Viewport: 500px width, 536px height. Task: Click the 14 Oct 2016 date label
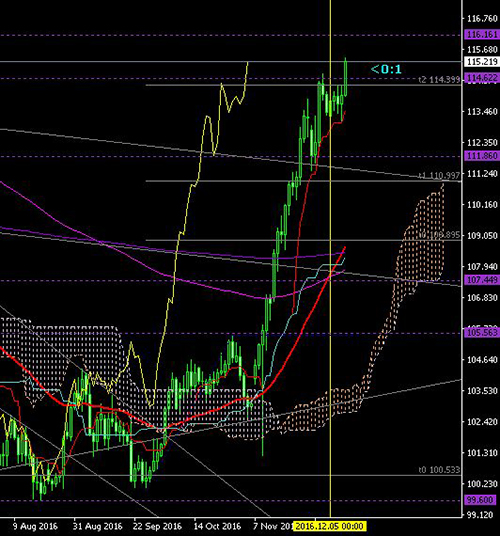pos(217,526)
